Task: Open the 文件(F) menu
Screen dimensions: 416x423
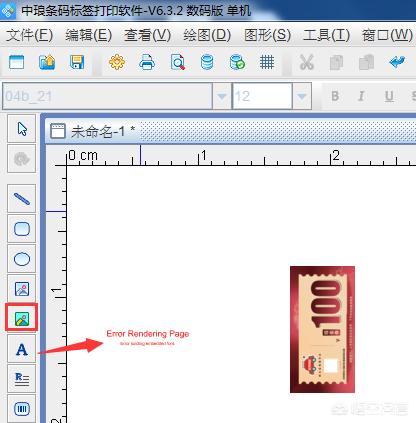Action: coord(29,35)
